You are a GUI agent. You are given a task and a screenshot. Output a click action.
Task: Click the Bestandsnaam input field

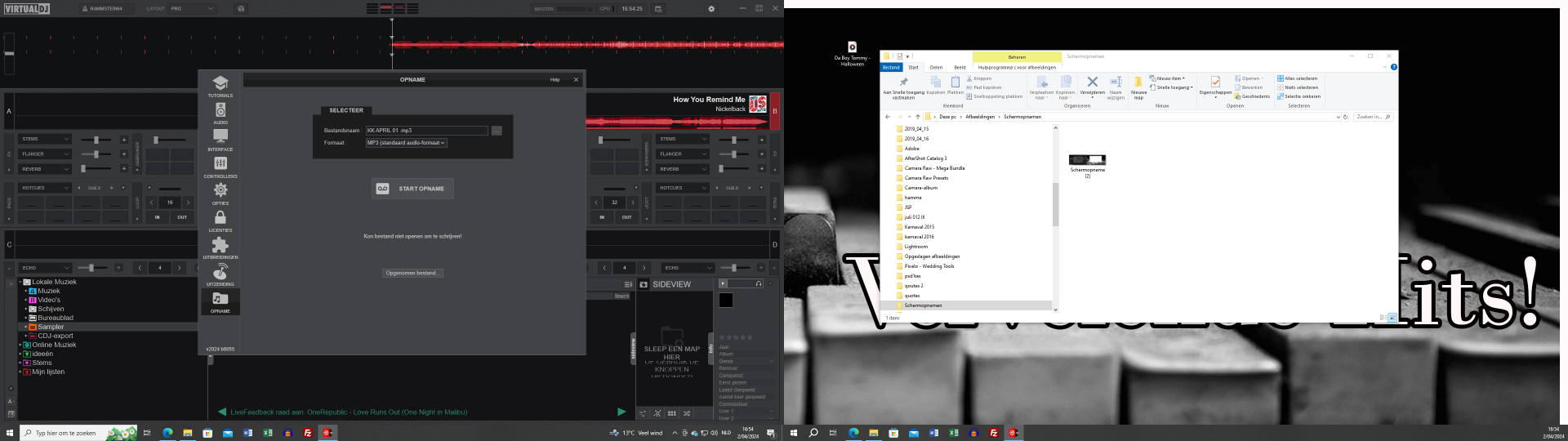(426, 131)
